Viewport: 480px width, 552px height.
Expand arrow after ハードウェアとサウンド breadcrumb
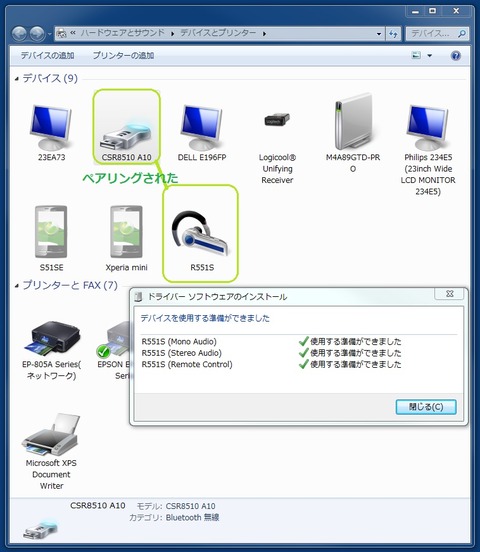pyautogui.click(x=172, y=34)
